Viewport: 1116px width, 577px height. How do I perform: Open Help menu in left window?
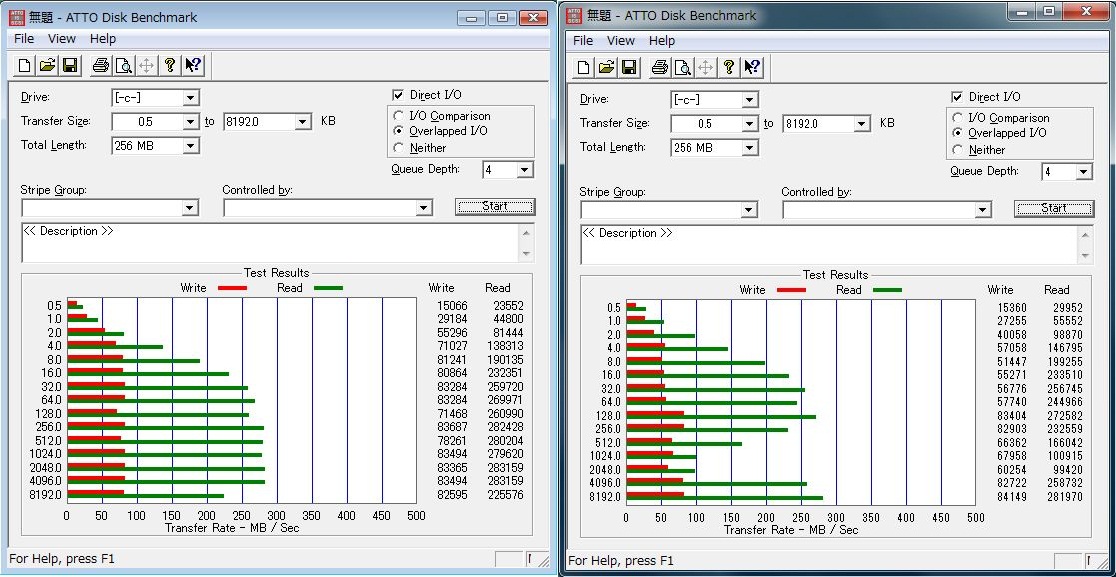pyautogui.click(x=103, y=39)
